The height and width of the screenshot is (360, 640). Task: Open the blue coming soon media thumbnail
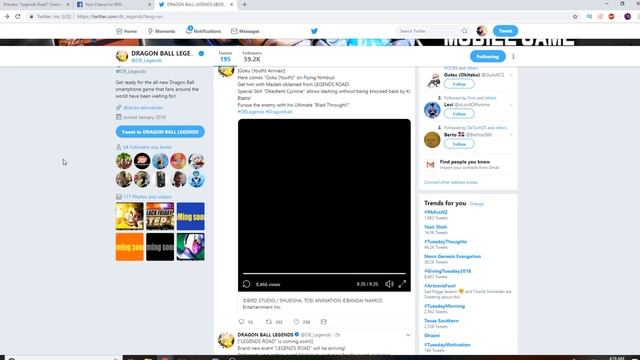point(191,216)
